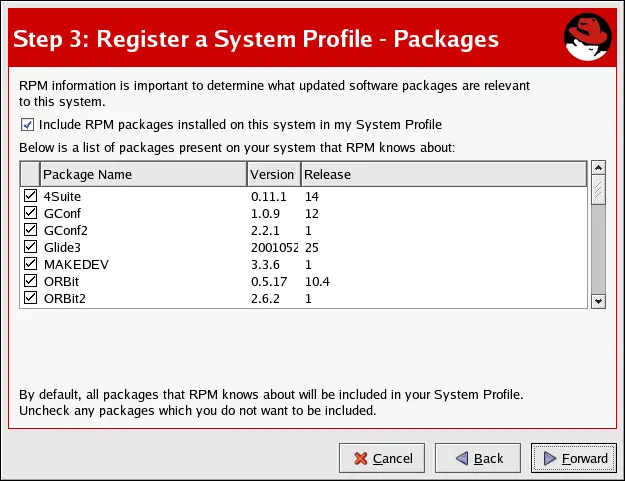The image size is (625, 481).
Task: Uncheck the Glide3 package checkbox
Action: point(30,247)
